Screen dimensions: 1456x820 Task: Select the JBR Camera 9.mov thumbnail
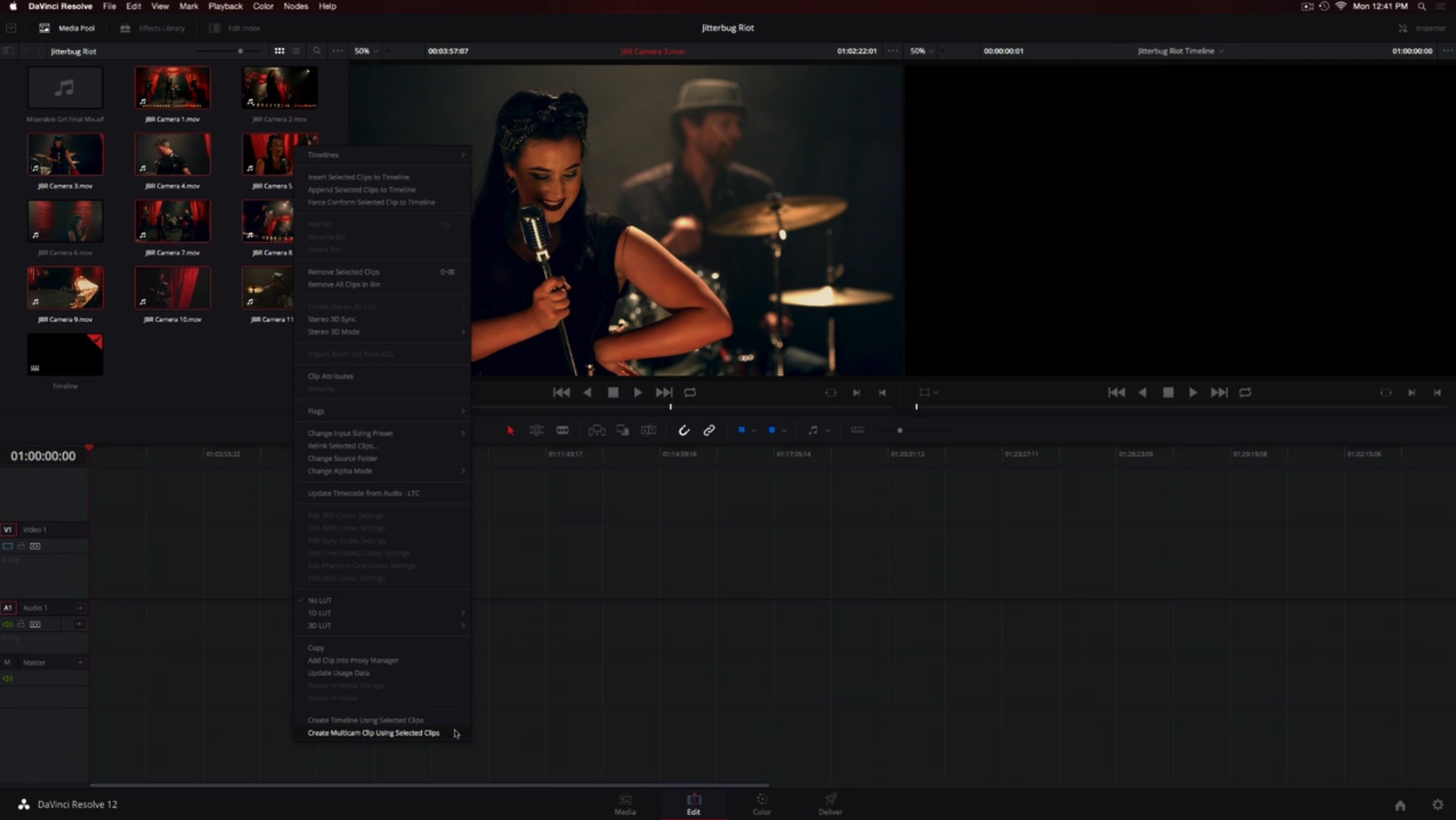65,288
